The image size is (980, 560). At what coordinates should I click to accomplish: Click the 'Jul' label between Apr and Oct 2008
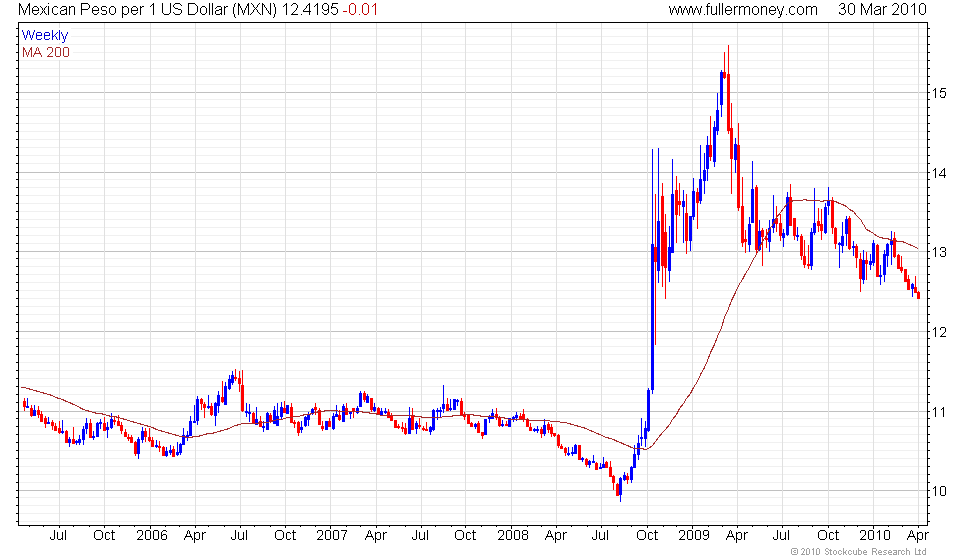600,536
